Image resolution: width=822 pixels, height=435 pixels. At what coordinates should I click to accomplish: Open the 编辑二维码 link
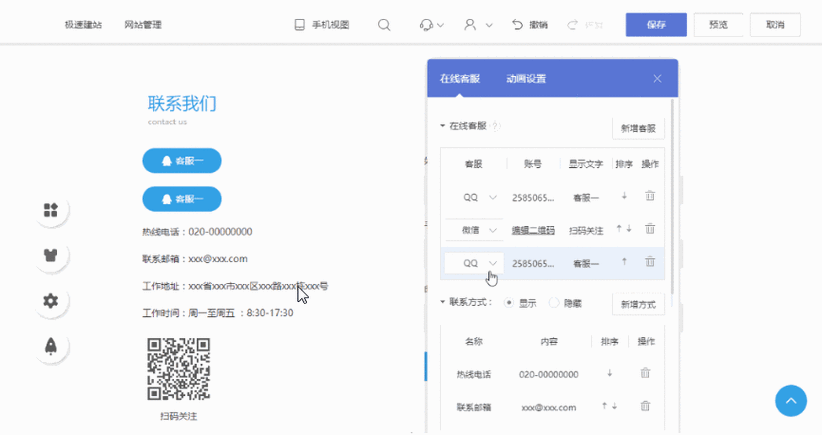533,230
